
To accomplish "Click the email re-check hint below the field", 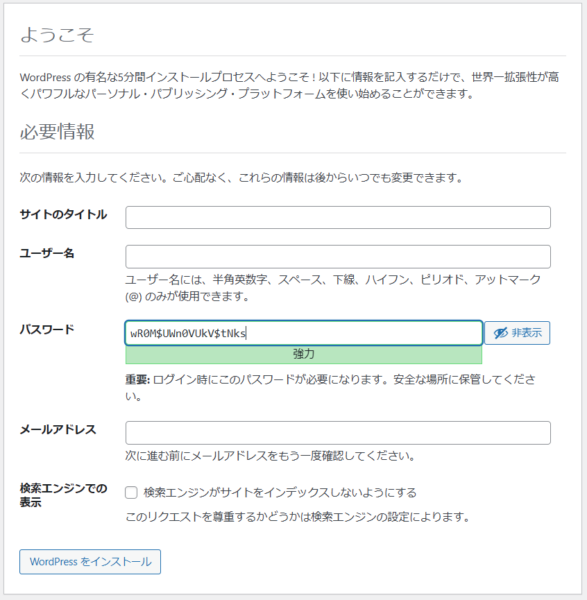I will (x=270, y=456).
